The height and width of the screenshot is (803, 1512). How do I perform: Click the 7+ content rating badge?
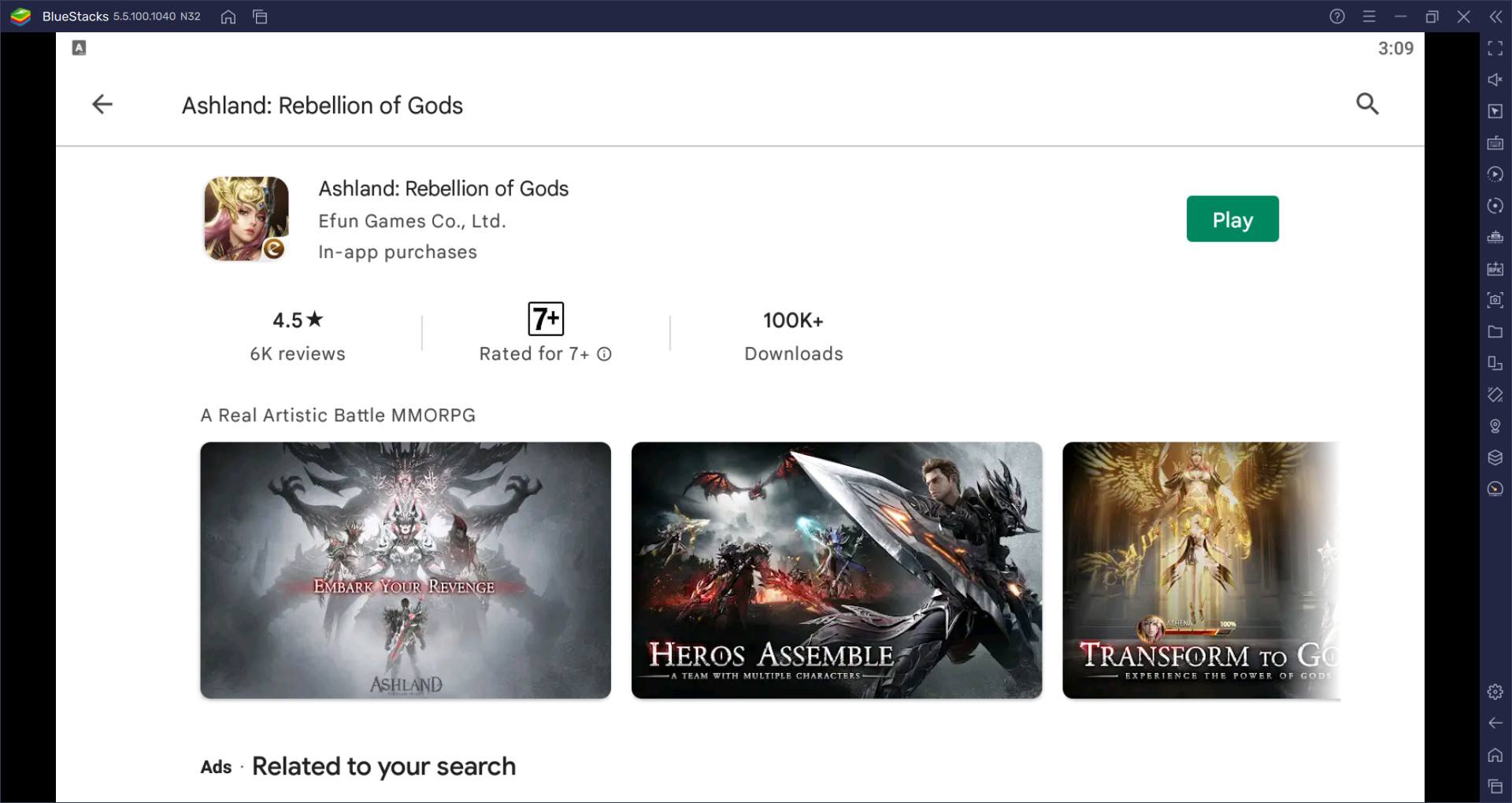(x=546, y=319)
